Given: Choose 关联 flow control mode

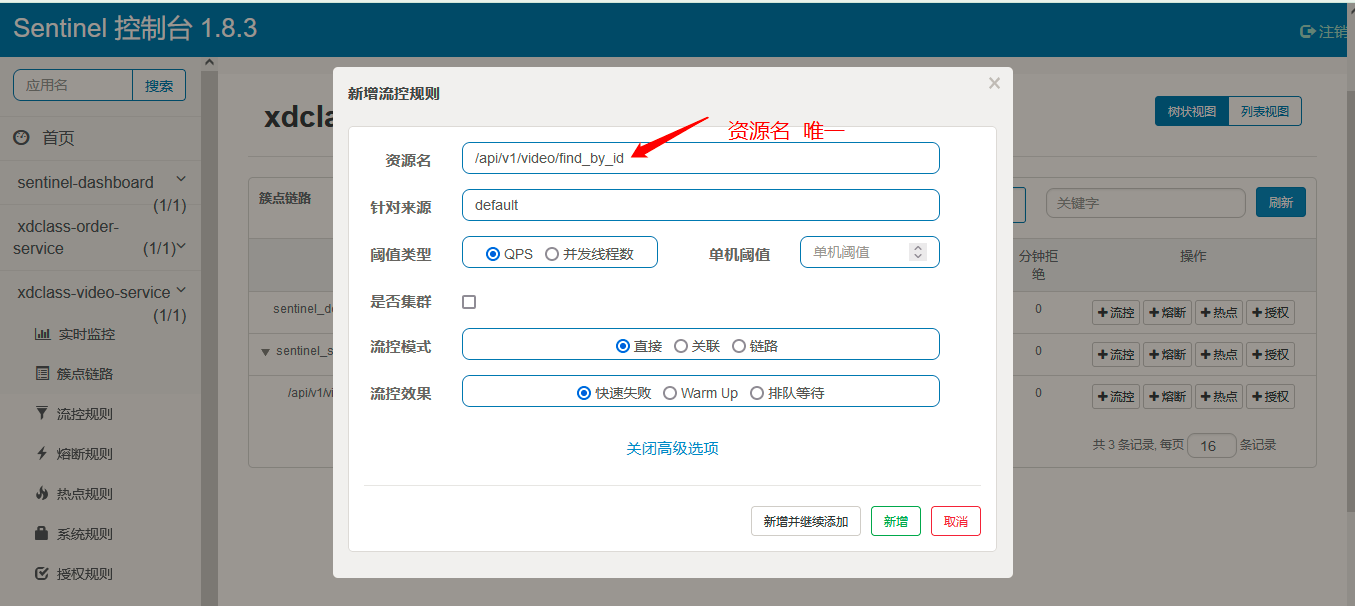Looking at the screenshot, I should pyautogui.click(x=681, y=346).
